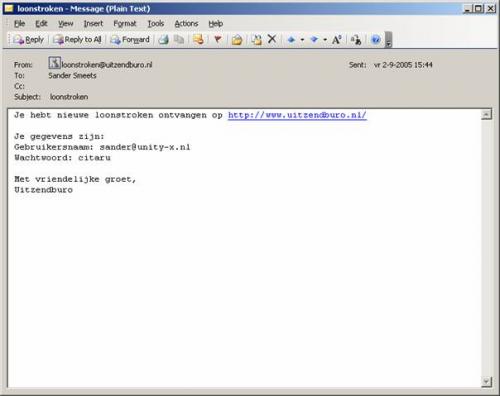500x396 pixels.
Task: Click the subject text 'loonstroken'
Action: 69,97
